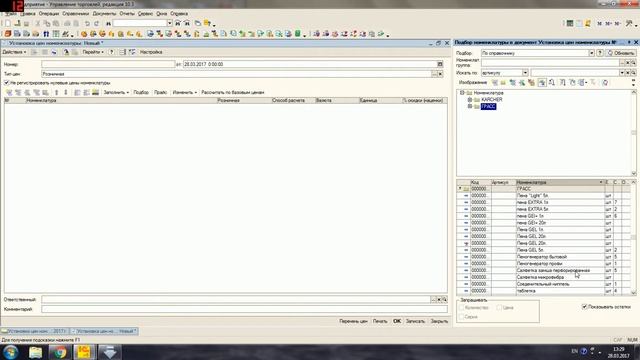This screenshot has width=640, height=360.
Task: Click the Подбор button in table toolbar
Action: pyautogui.click(x=141, y=93)
